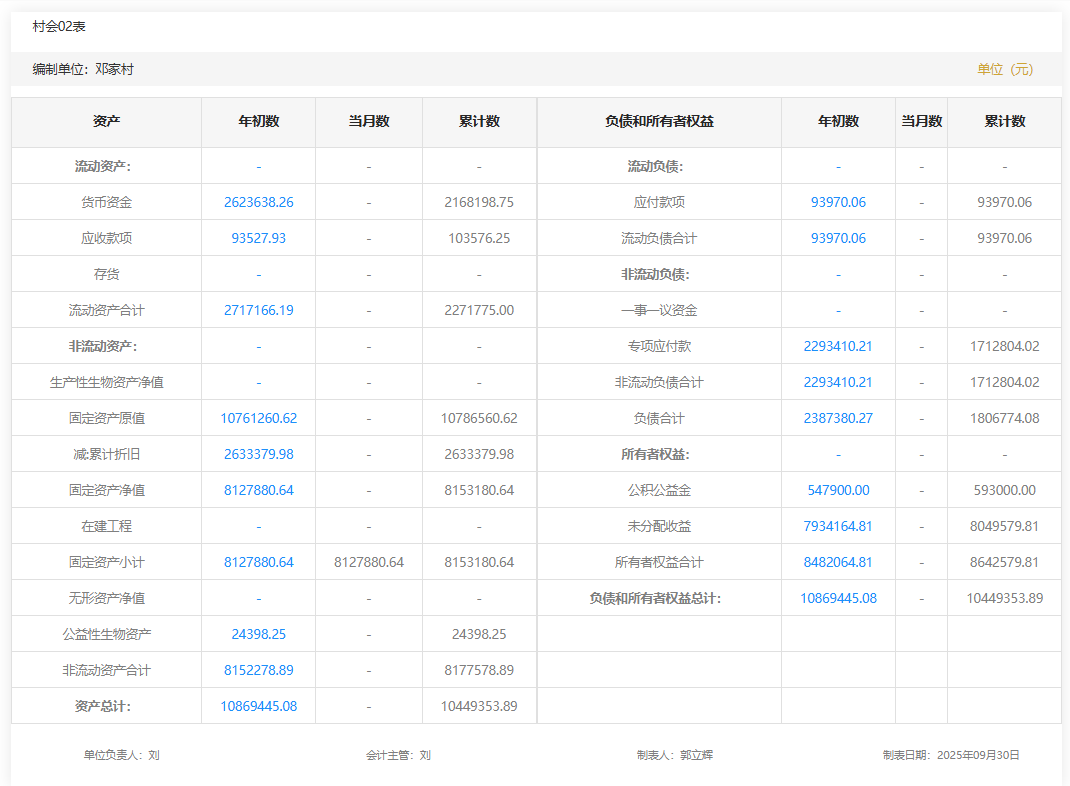The height and width of the screenshot is (786, 1070).
Task: Open 减:累计折旧 opening value 2633379.98
Action: (258, 454)
